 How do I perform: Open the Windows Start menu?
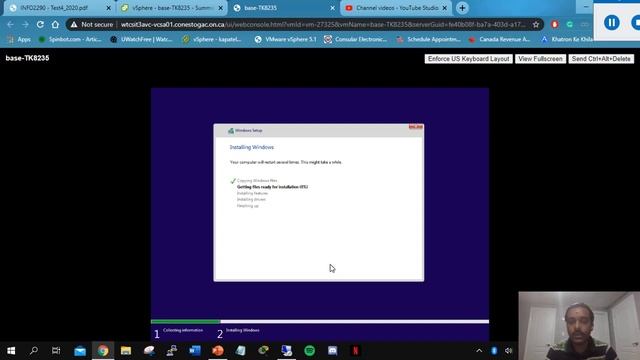tap(11, 350)
